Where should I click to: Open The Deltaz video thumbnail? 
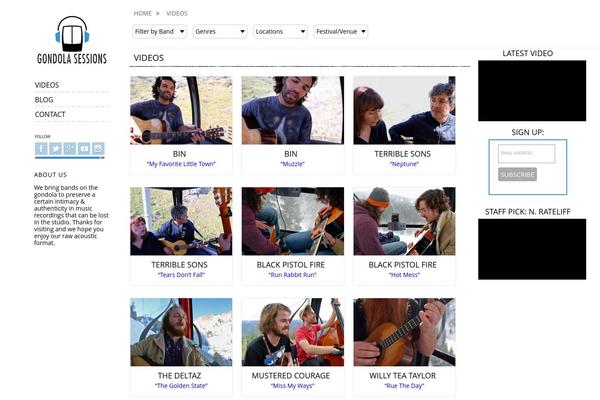point(181,332)
